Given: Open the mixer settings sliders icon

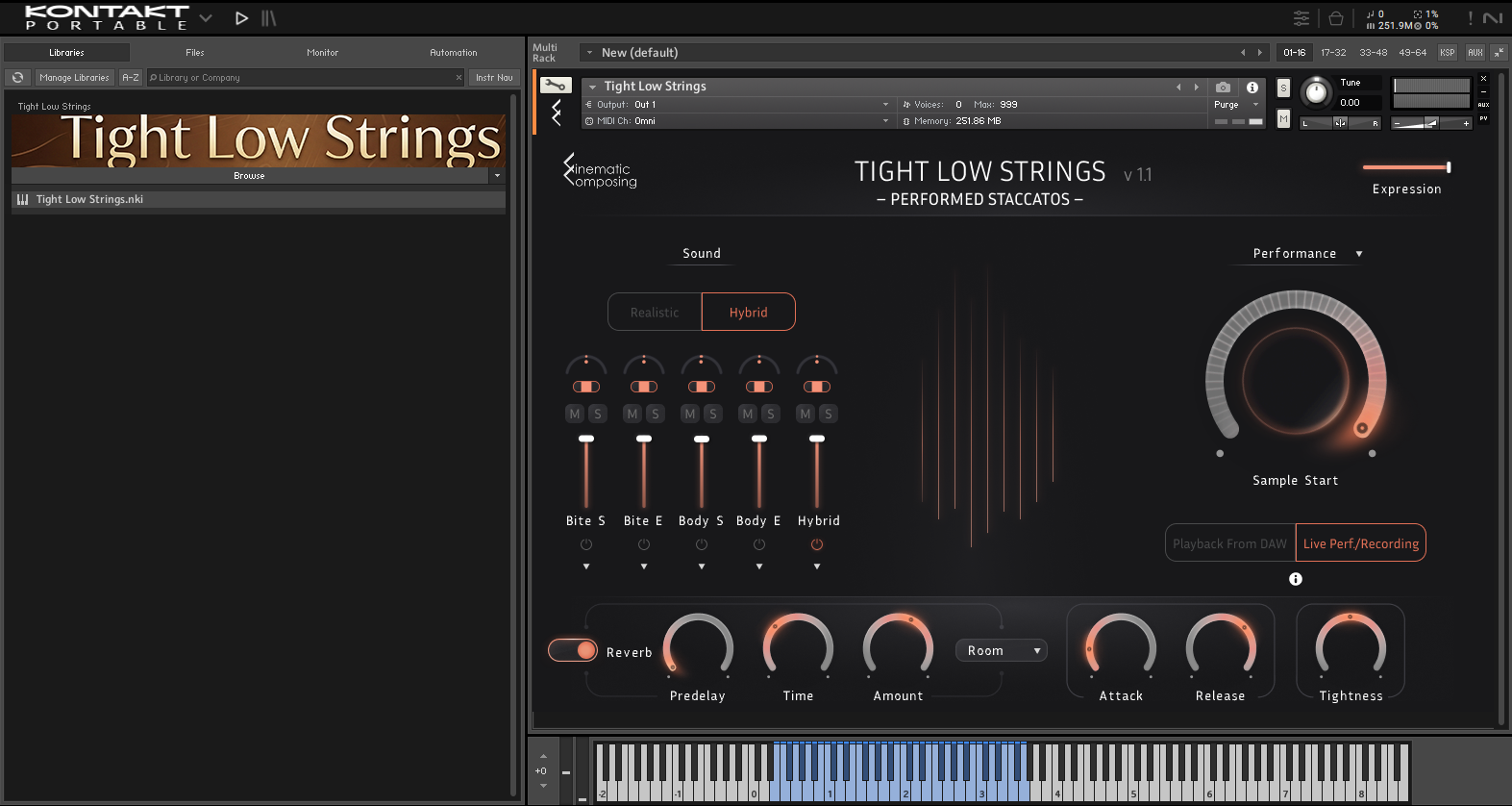Looking at the screenshot, I should pos(1301,18).
